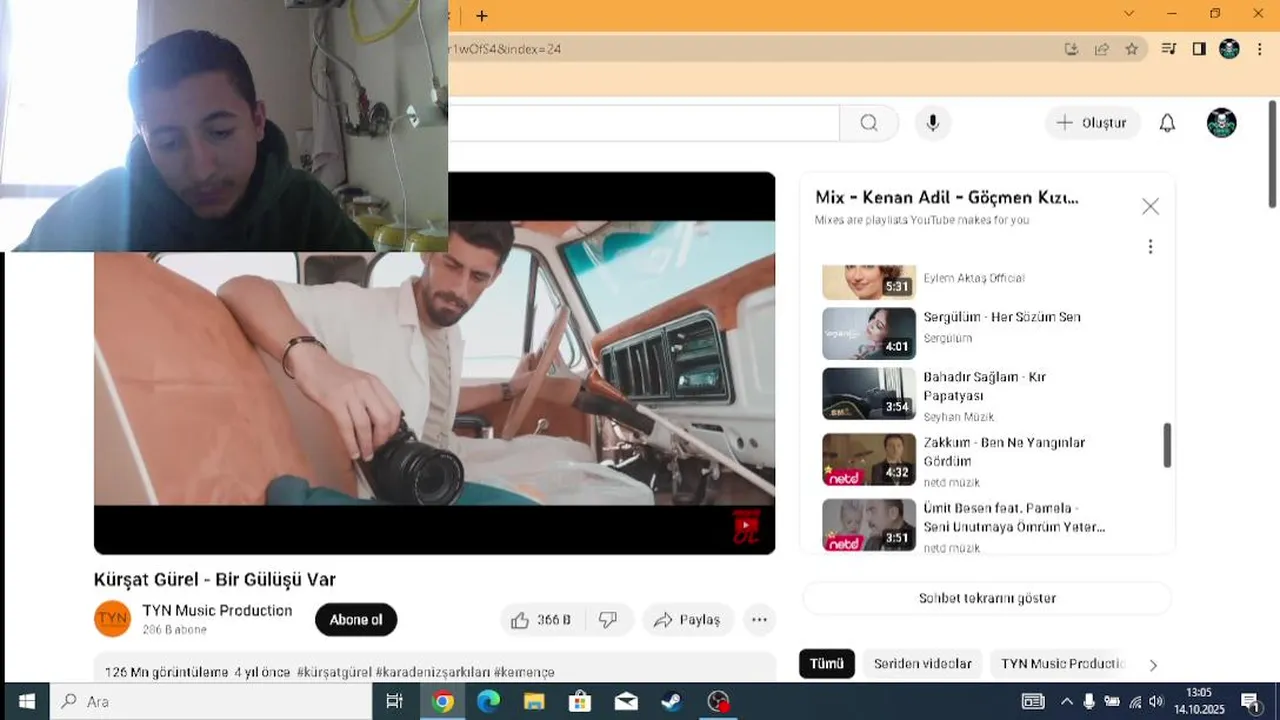Toggle Chrome side panel
The height and width of the screenshot is (720, 1280).
click(x=1199, y=49)
